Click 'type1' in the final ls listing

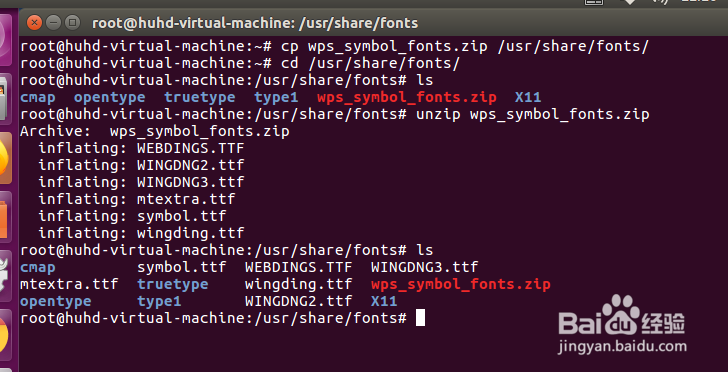click(159, 302)
